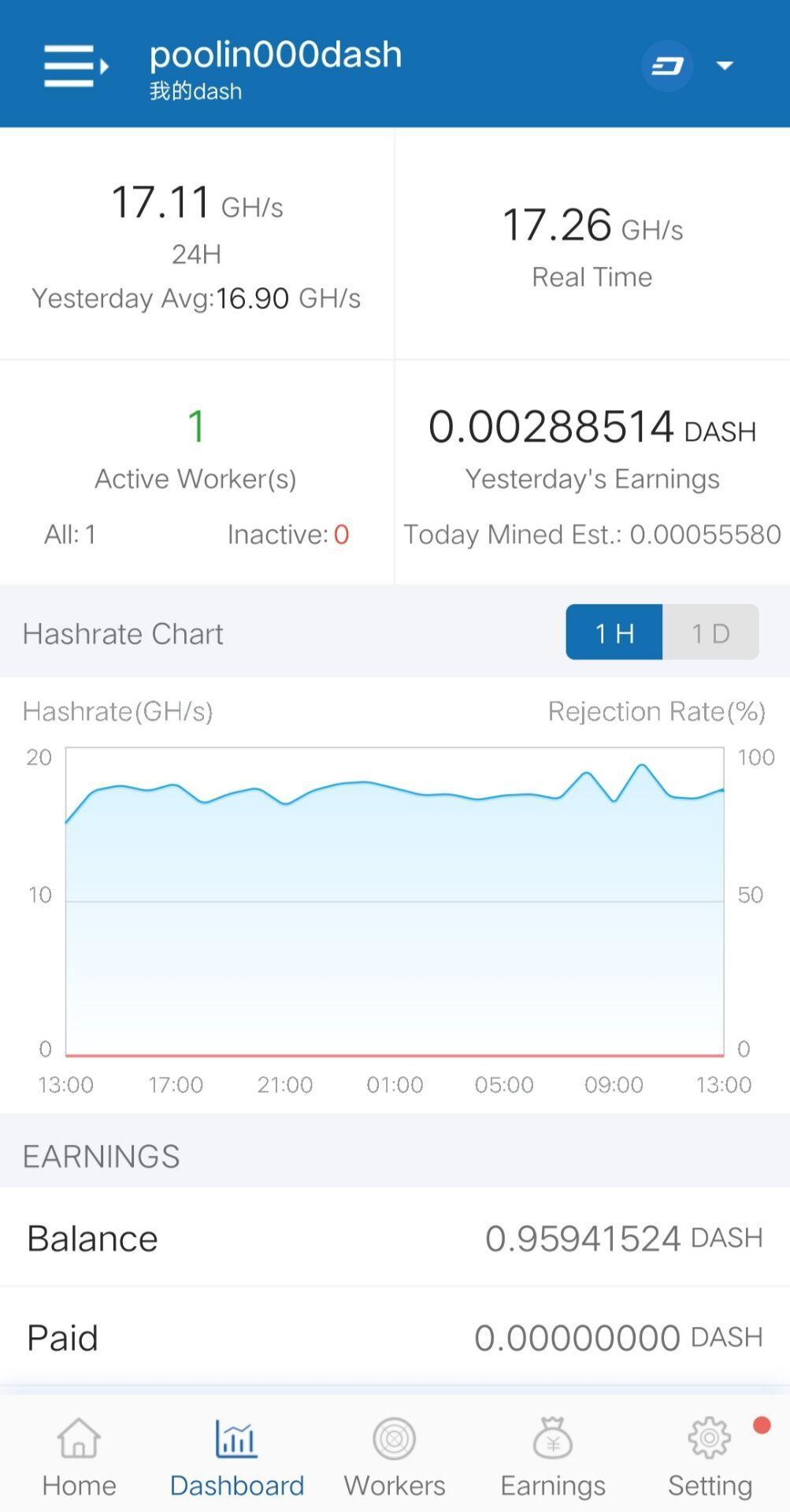Tap the 我的dash subtitle
790x1512 pixels.
point(195,91)
